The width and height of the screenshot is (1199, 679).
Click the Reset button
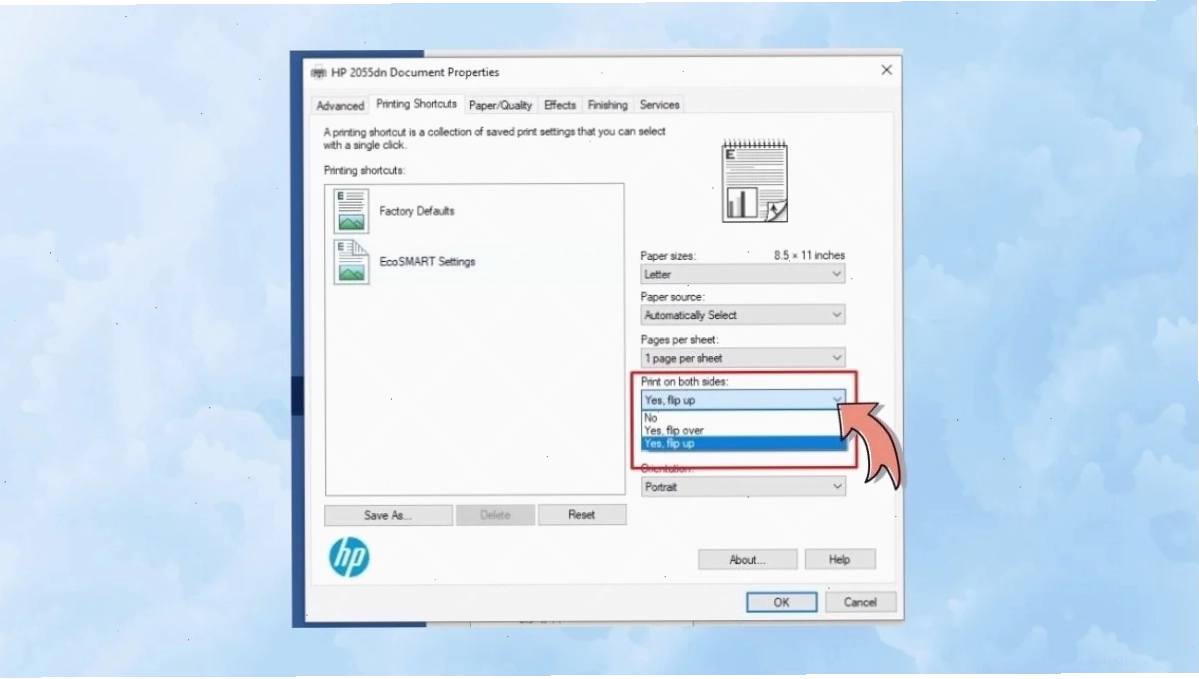tap(581, 515)
